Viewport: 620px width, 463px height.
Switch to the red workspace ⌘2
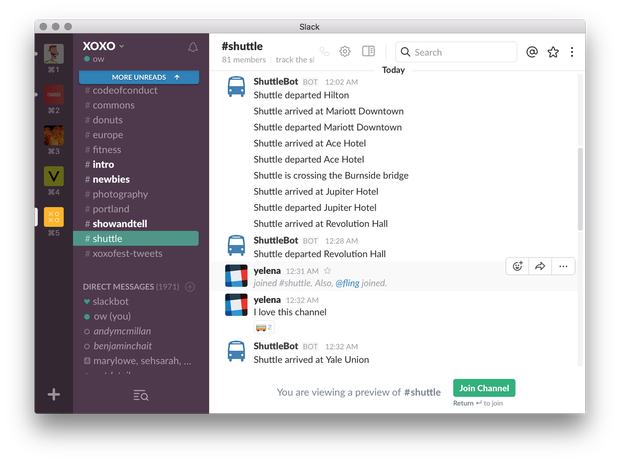(x=53, y=94)
